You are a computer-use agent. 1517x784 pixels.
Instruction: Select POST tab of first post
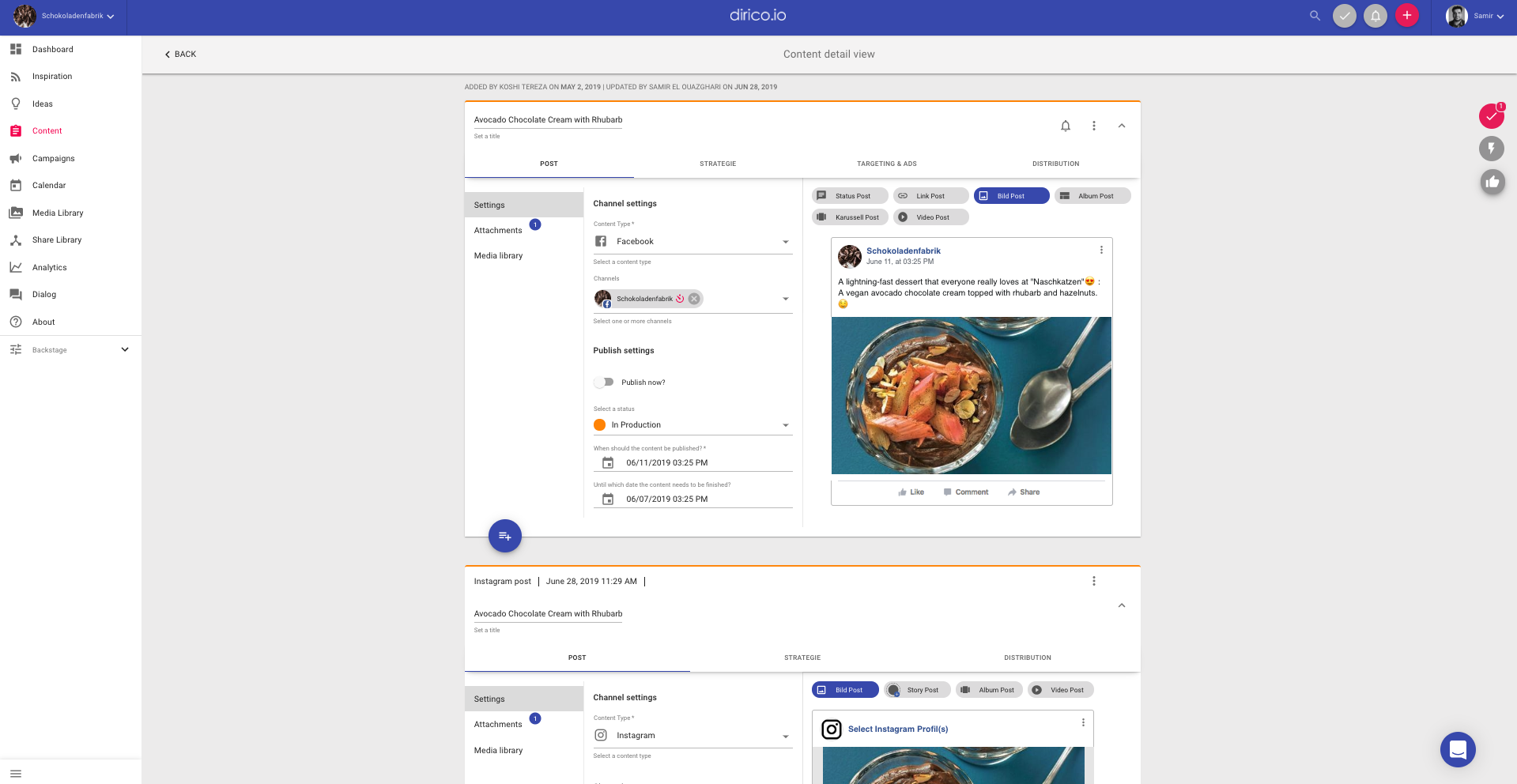(x=549, y=164)
